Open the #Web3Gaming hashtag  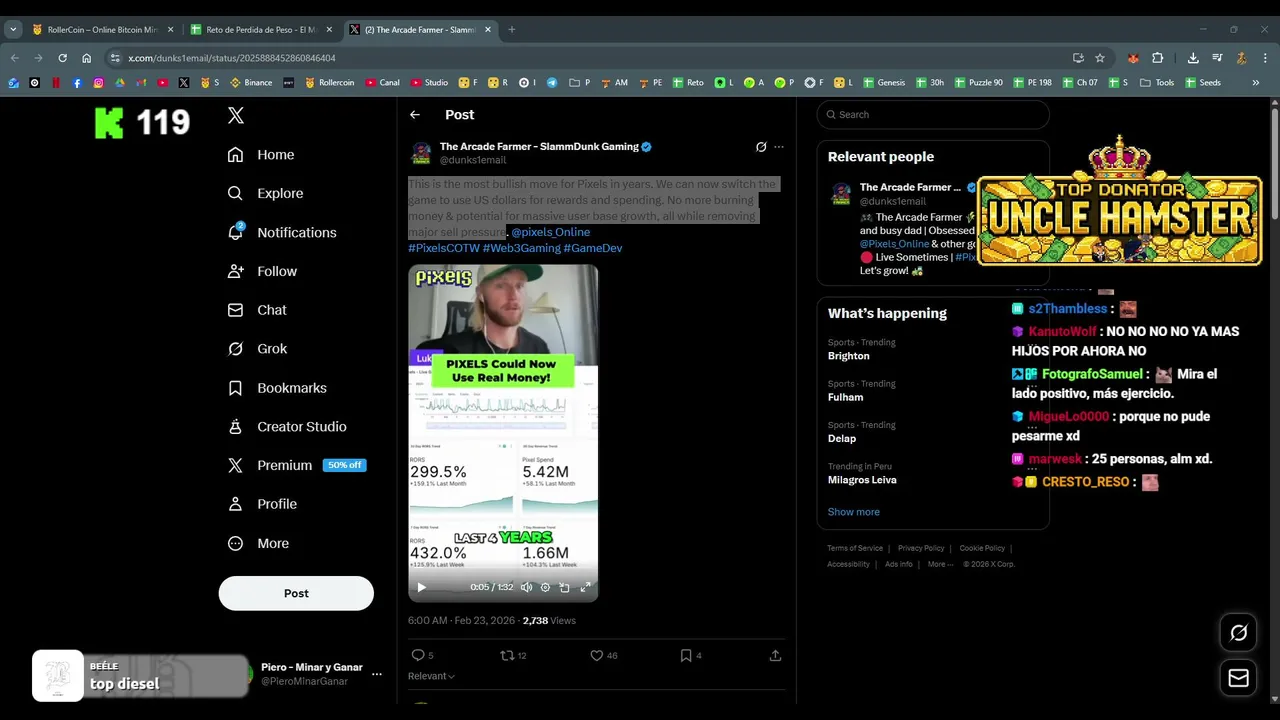[522, 248]
